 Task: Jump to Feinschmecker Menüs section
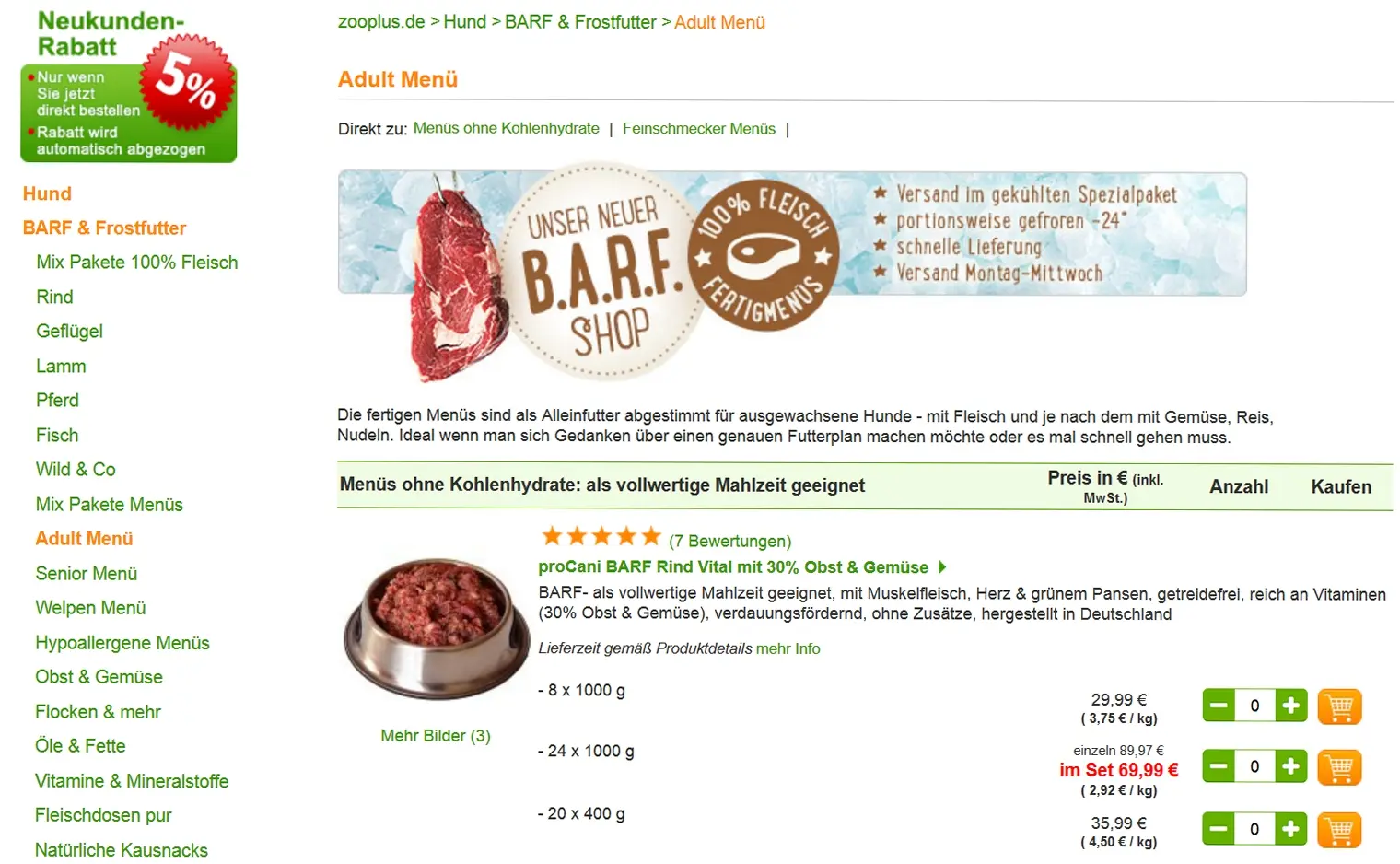pyautogui.click(x=698, y=129)
